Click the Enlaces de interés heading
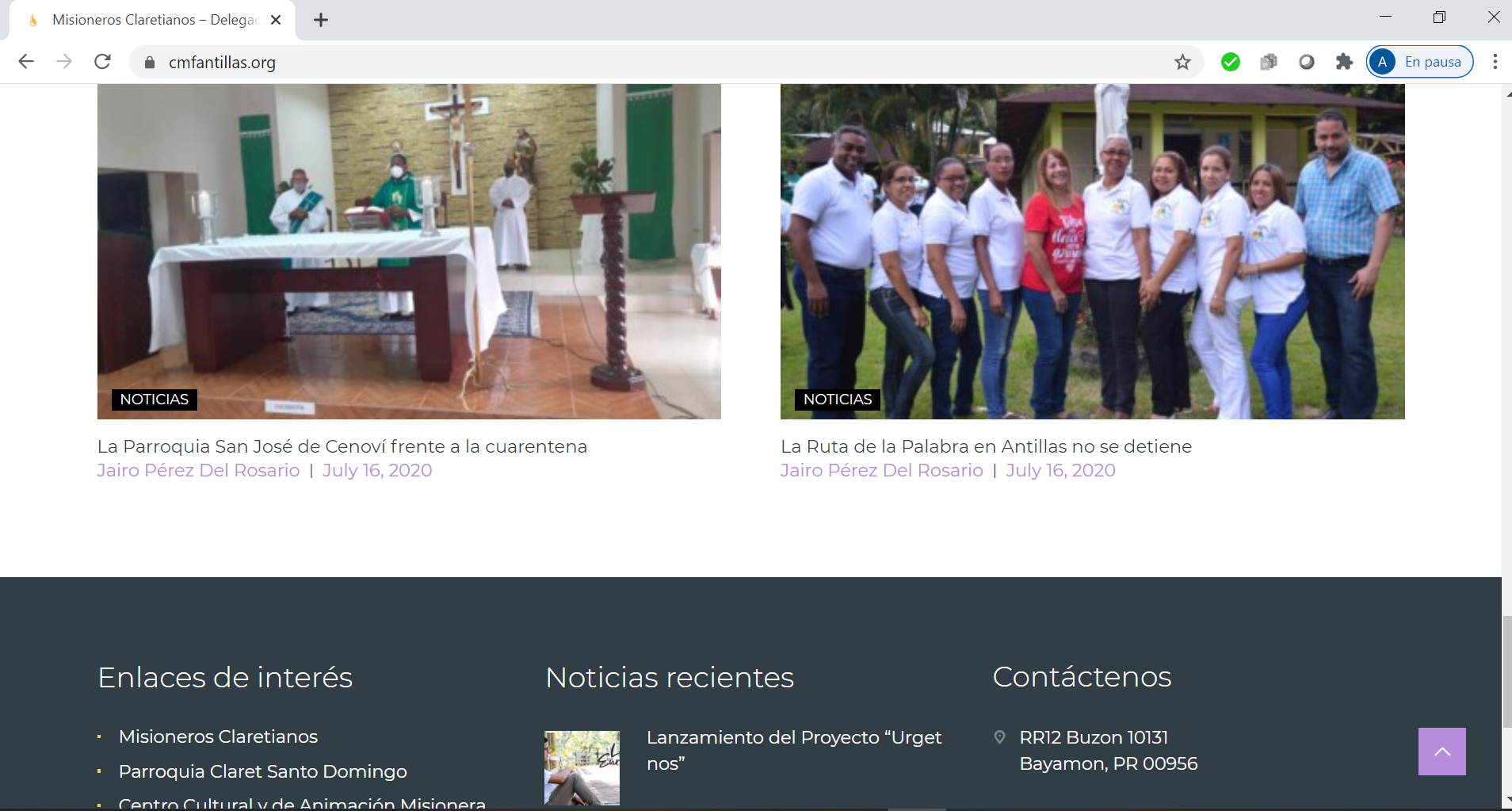1512x811 pixels. [x=225, y=678]
